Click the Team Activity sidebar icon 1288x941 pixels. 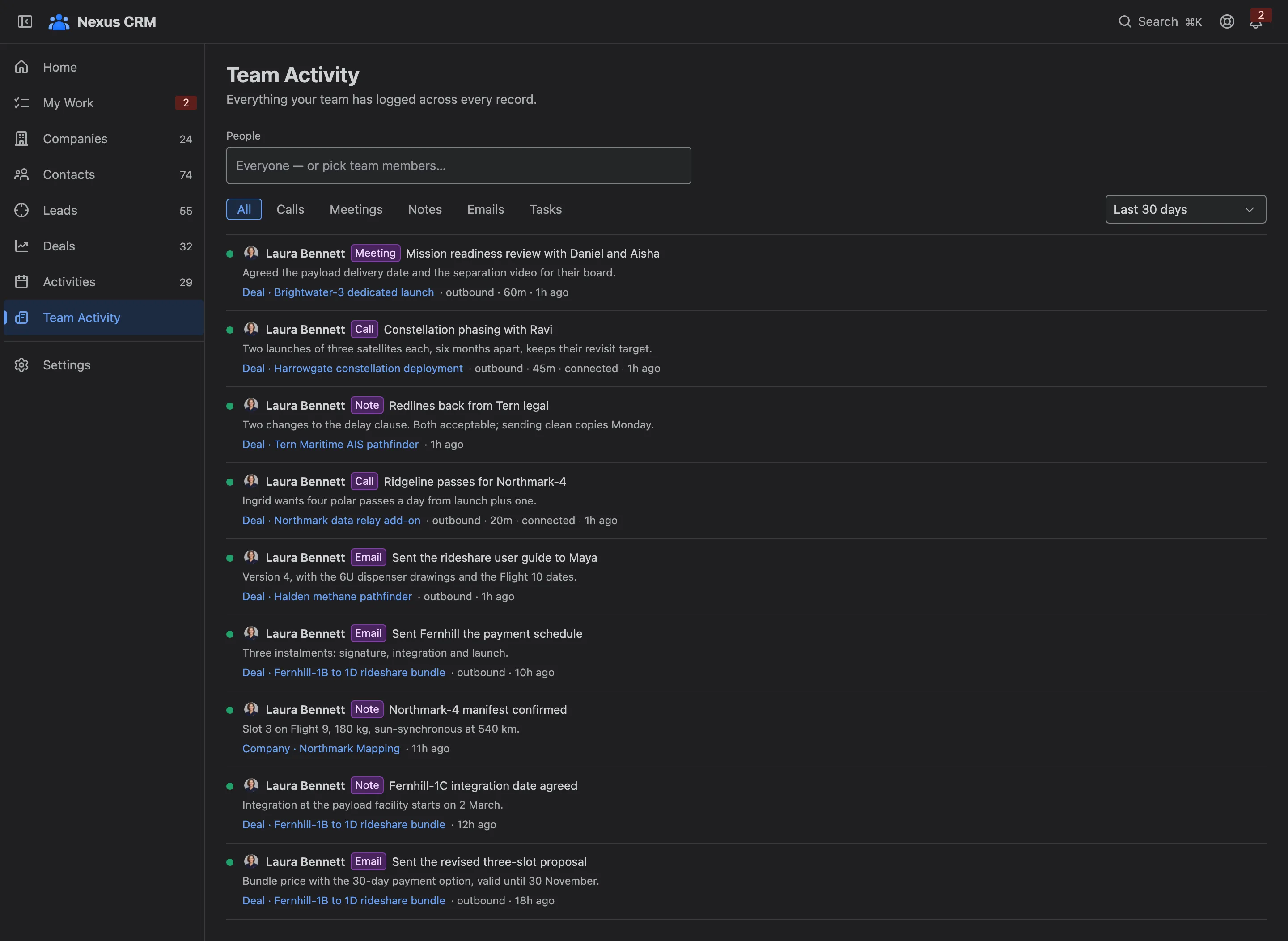[x=21, y=318]
